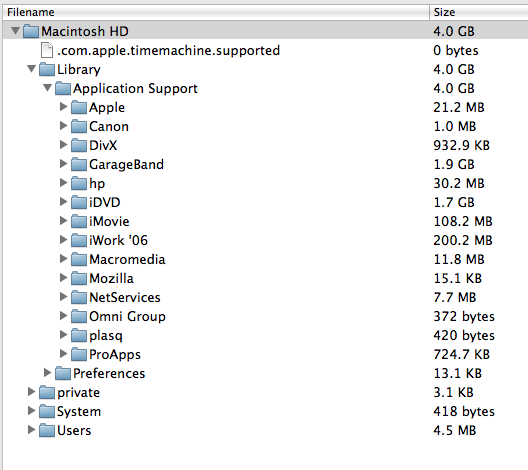The image size is (528, 470).
Task: Click the '4.5 MB' size value
Action: click(x=455, y=431)
